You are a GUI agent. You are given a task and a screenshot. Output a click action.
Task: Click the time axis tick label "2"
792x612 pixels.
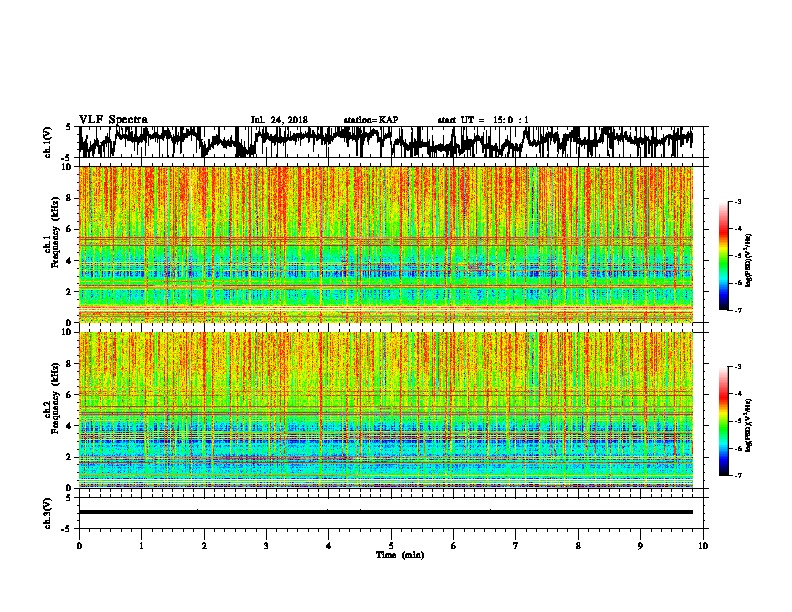click(x=204, y=546)
